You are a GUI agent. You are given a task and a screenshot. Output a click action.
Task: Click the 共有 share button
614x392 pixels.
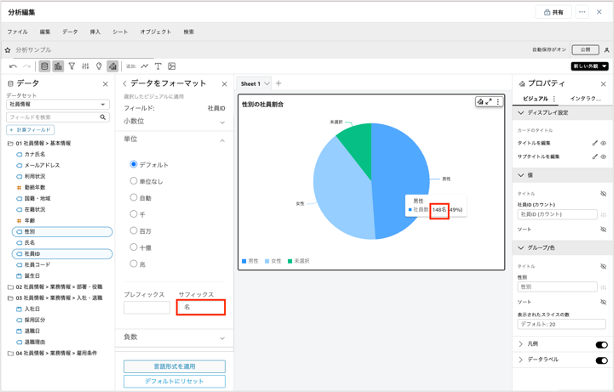tap(553, 12)
